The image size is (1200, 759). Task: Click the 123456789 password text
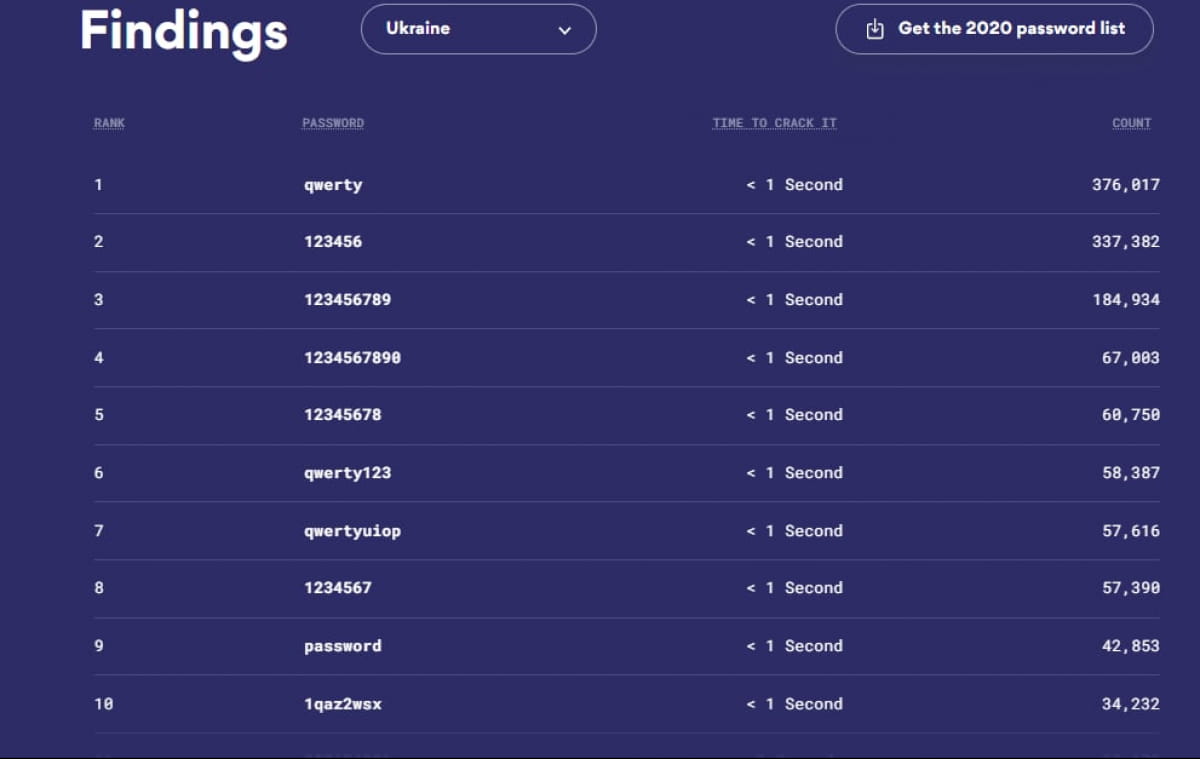347,300
